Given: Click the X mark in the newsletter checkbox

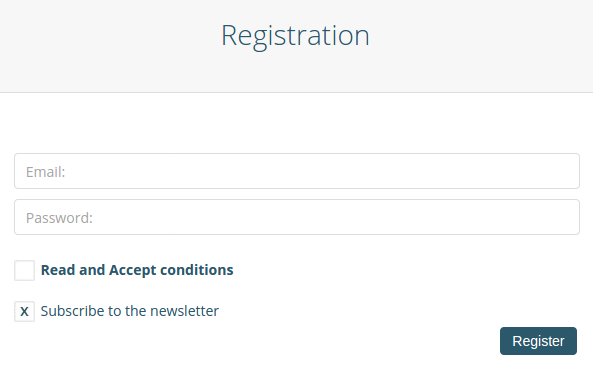Looking at the screenshot, I should click(x=24, y=312).
